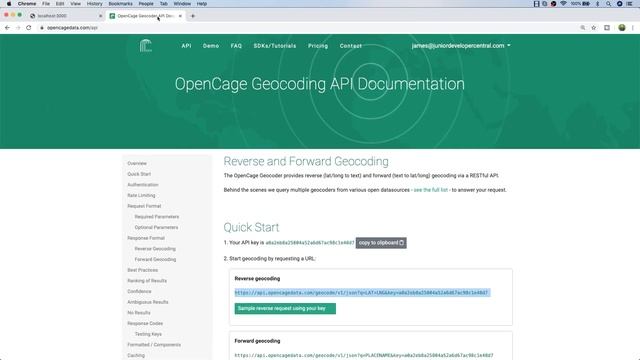Open the File menu

tap(46, 4)
